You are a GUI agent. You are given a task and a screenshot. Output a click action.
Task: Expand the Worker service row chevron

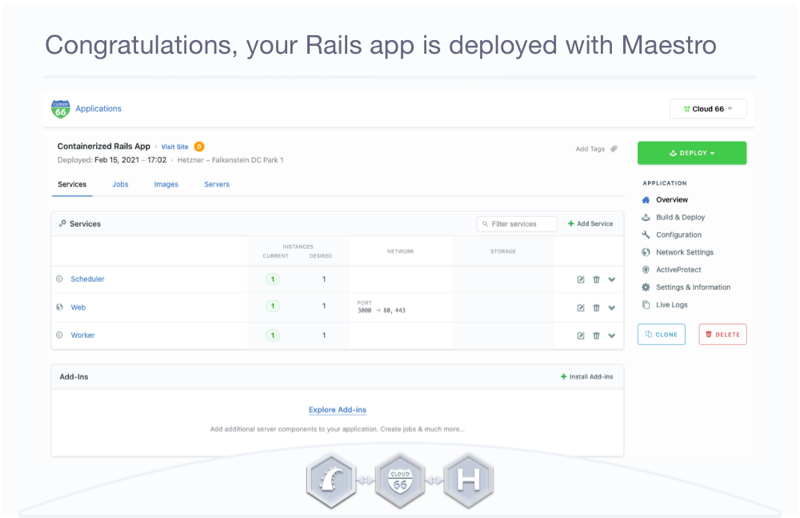coord(612,336)
